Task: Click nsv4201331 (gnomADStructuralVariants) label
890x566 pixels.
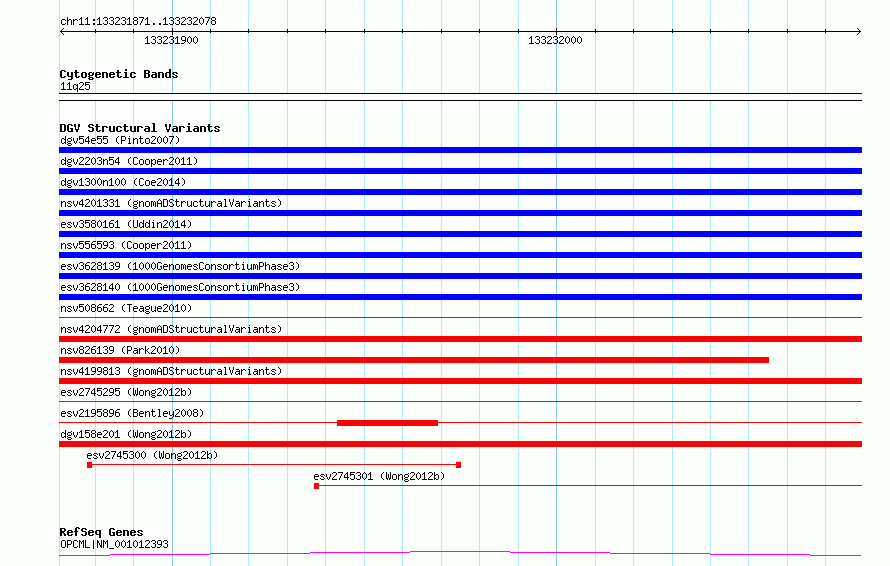Action: 171,203
